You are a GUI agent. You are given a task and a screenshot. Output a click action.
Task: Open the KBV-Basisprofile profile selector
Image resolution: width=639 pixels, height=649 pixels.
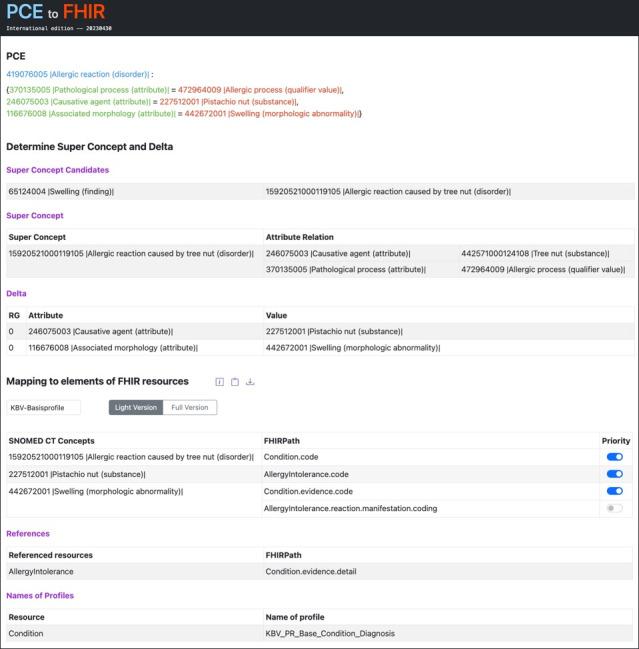[x=43, y=408]
